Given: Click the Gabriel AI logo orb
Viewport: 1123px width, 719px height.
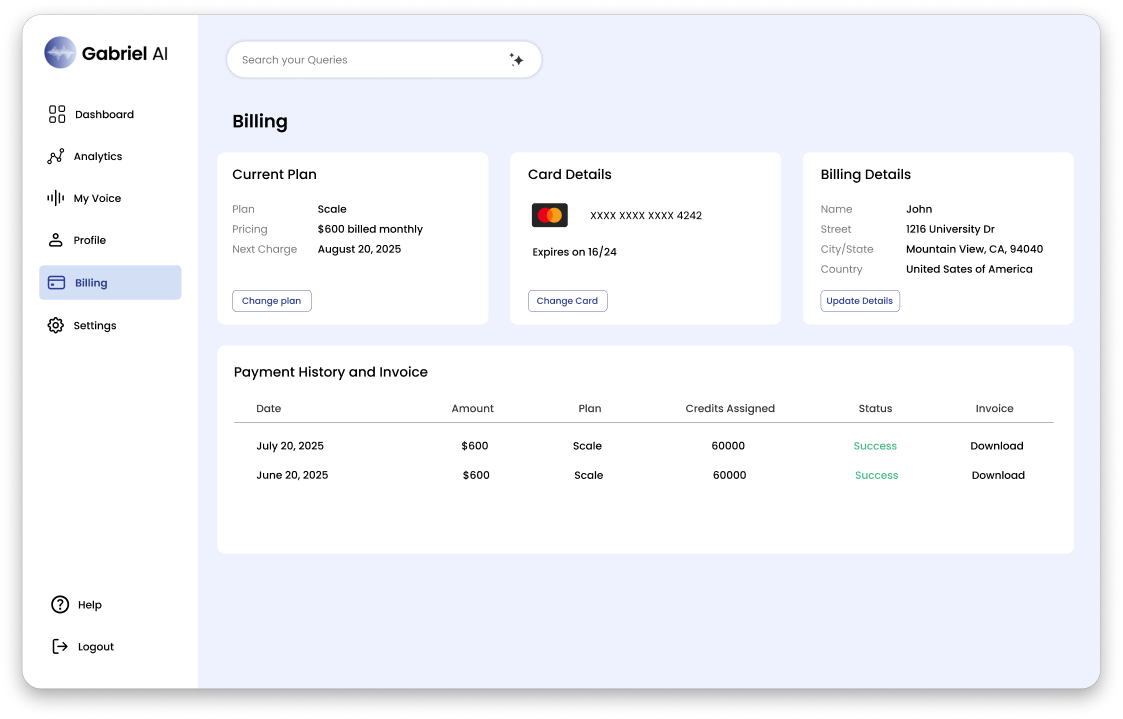Looking at the screenshot, I should (60, 52).
